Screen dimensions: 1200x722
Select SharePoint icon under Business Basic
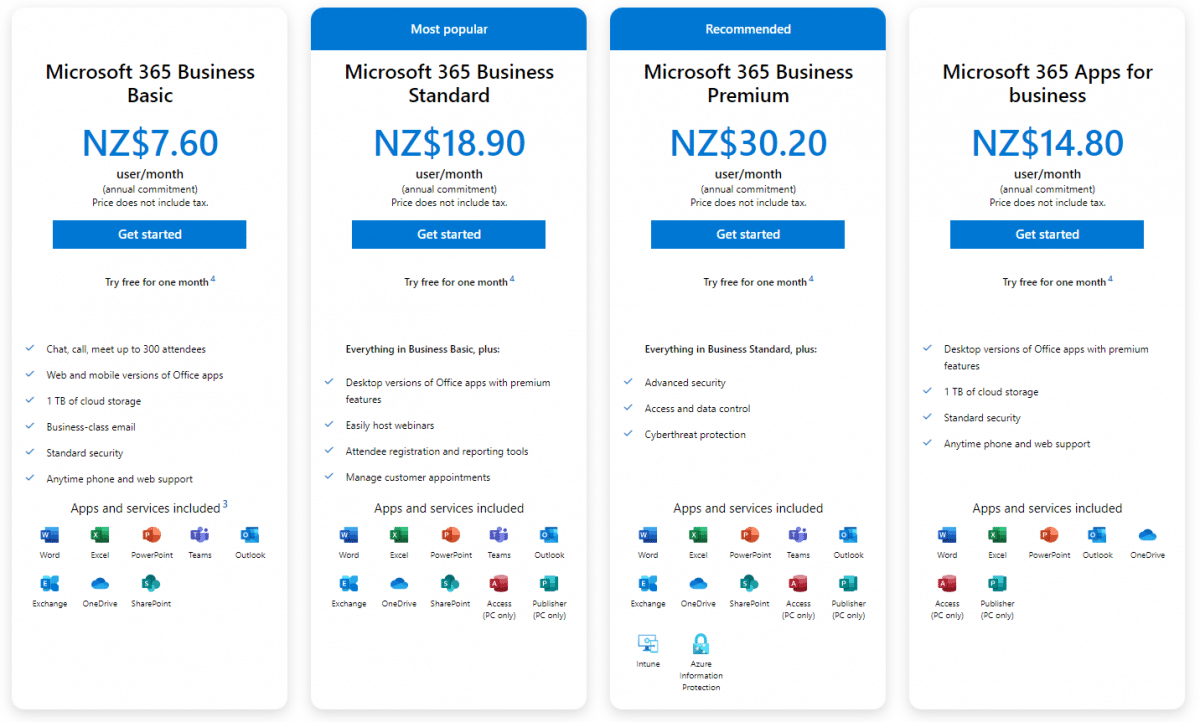click(x=150, y=584)
